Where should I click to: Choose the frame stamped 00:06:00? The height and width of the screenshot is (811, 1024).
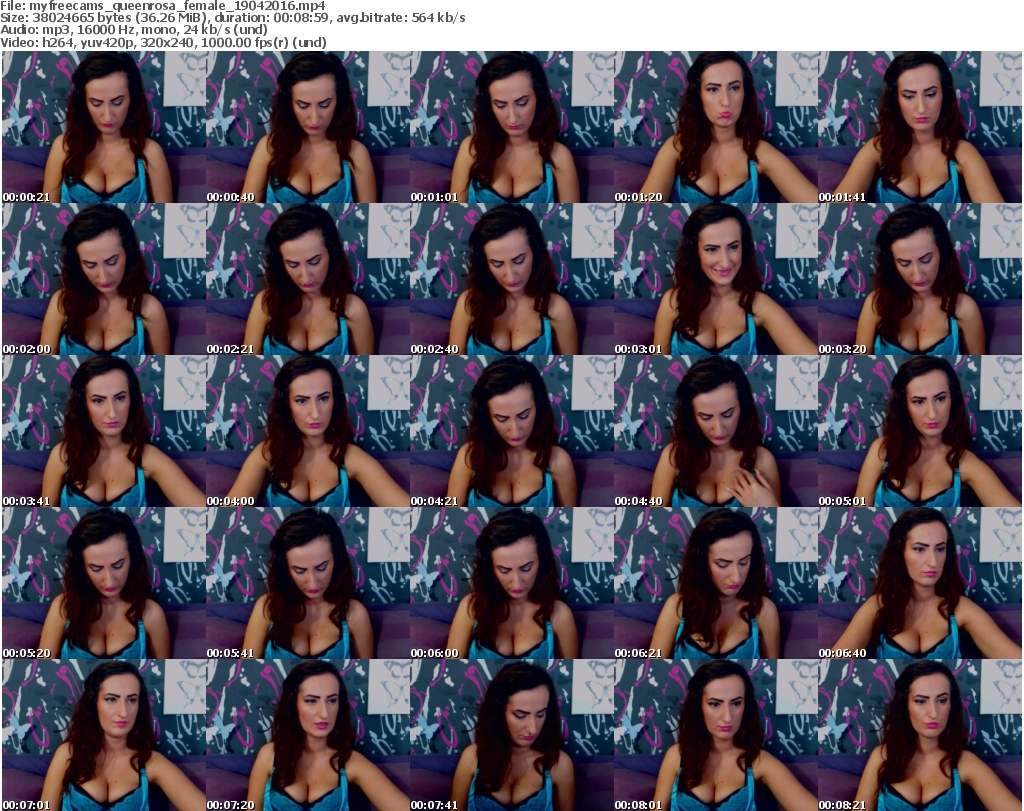point(511,583)
